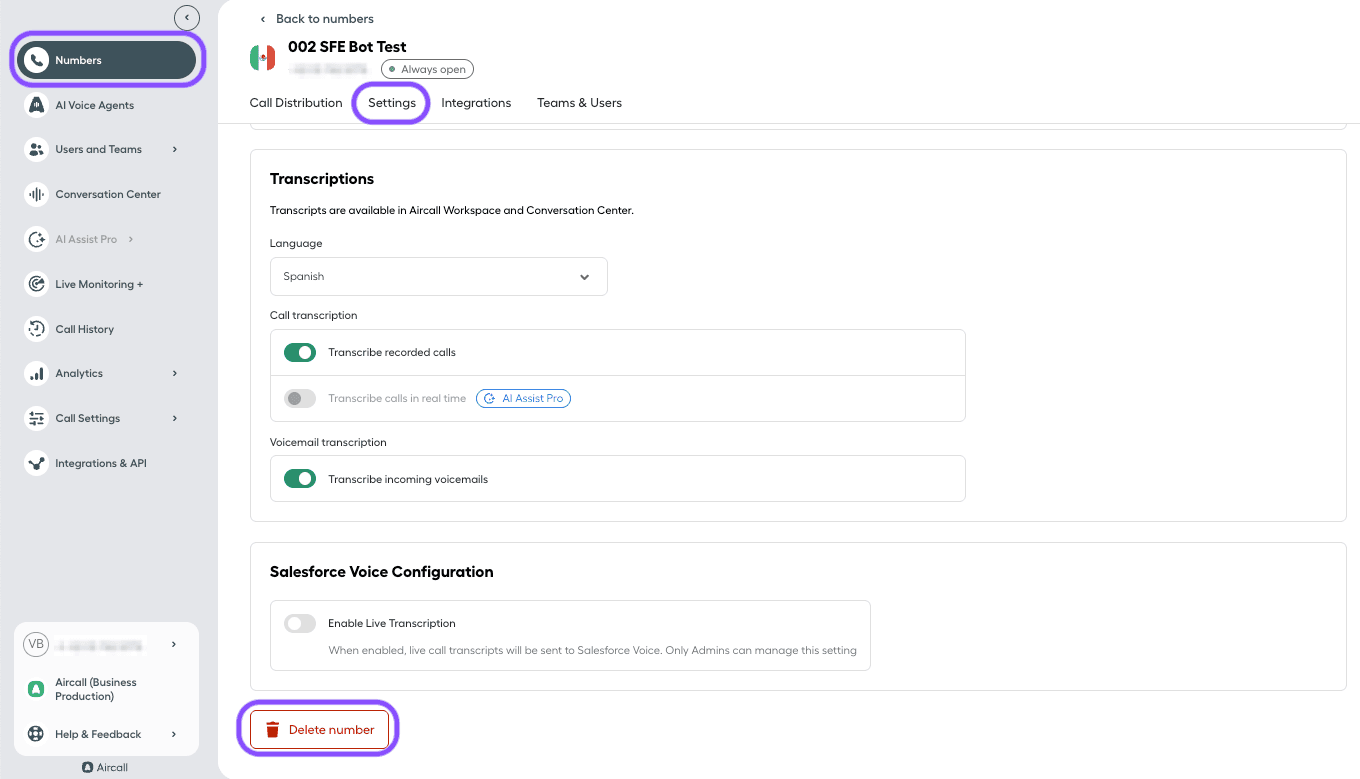Switch to the Call Distribution tab

(296, 102)
